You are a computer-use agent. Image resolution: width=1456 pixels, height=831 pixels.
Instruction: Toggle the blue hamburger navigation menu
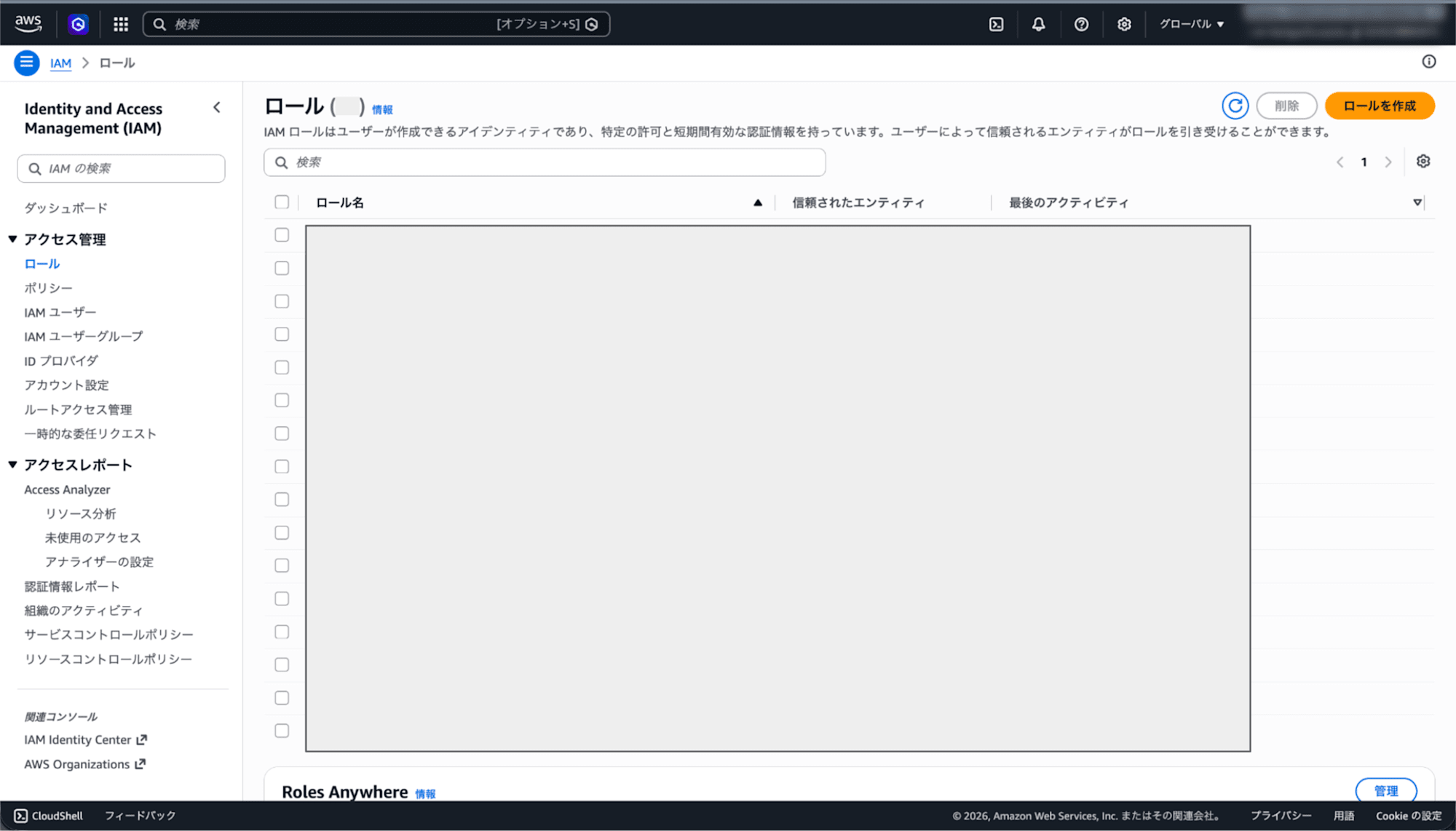27,63
